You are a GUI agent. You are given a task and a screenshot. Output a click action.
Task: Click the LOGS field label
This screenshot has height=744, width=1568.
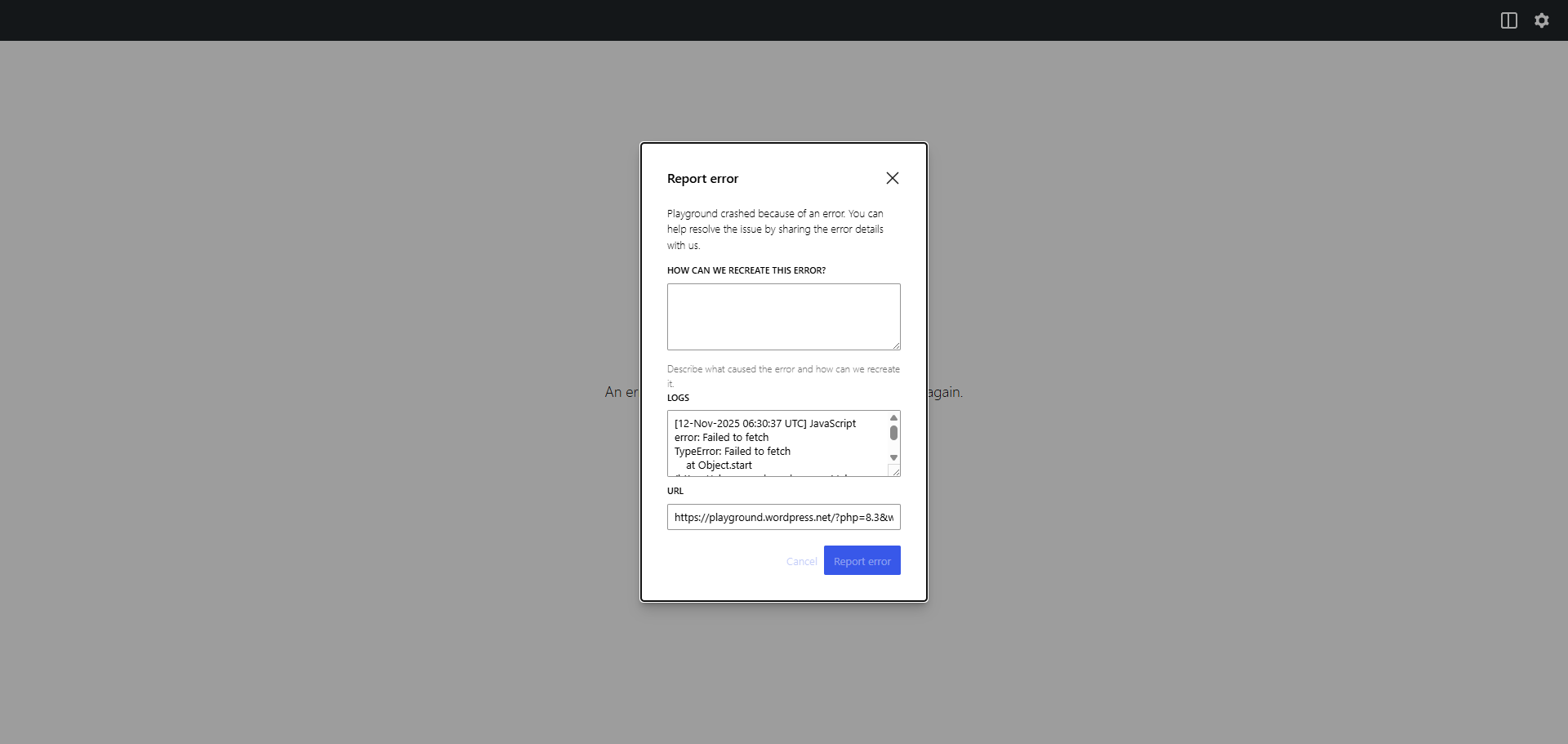tap(678, 398)
